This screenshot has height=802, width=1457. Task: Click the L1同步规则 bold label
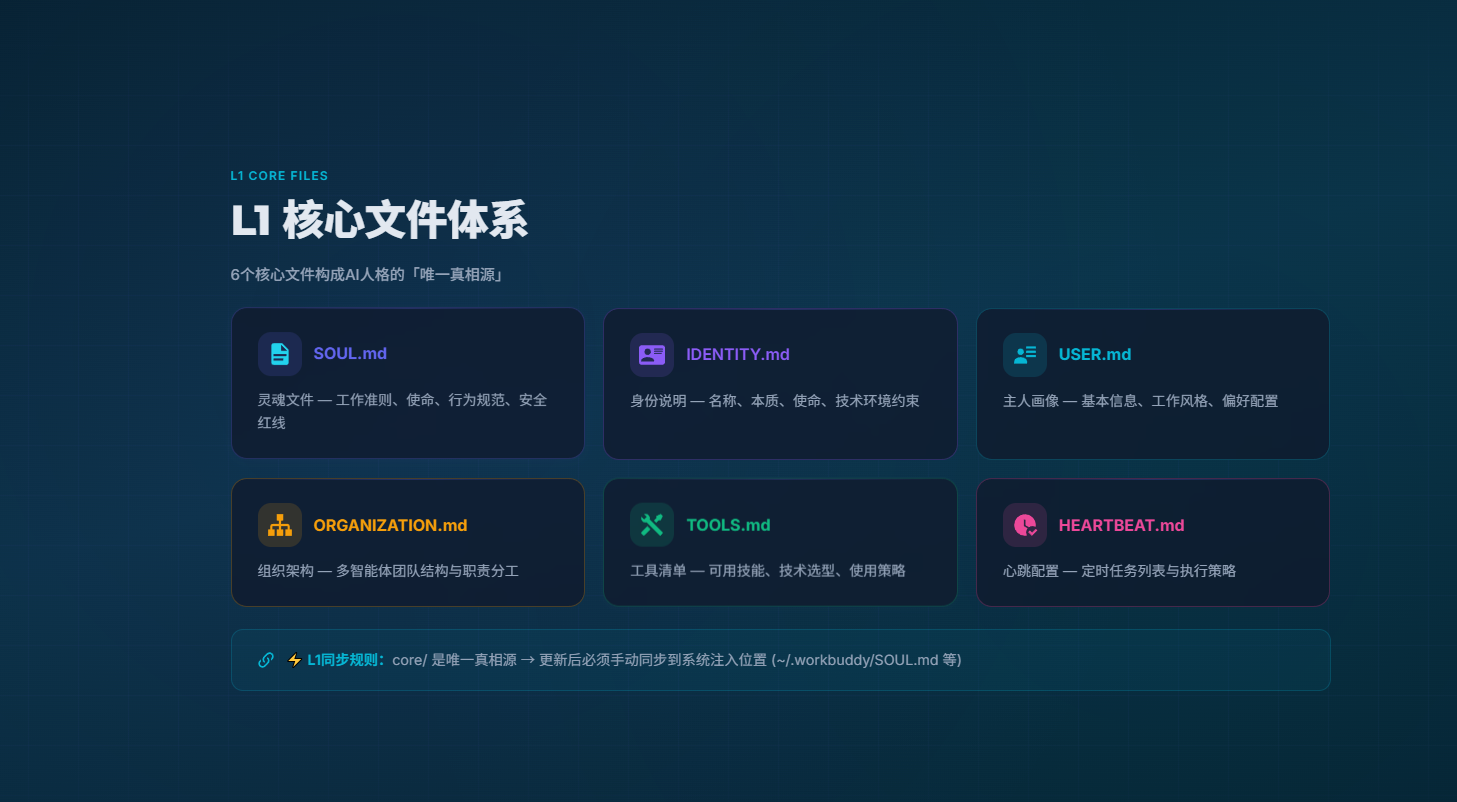click(347, 660)
